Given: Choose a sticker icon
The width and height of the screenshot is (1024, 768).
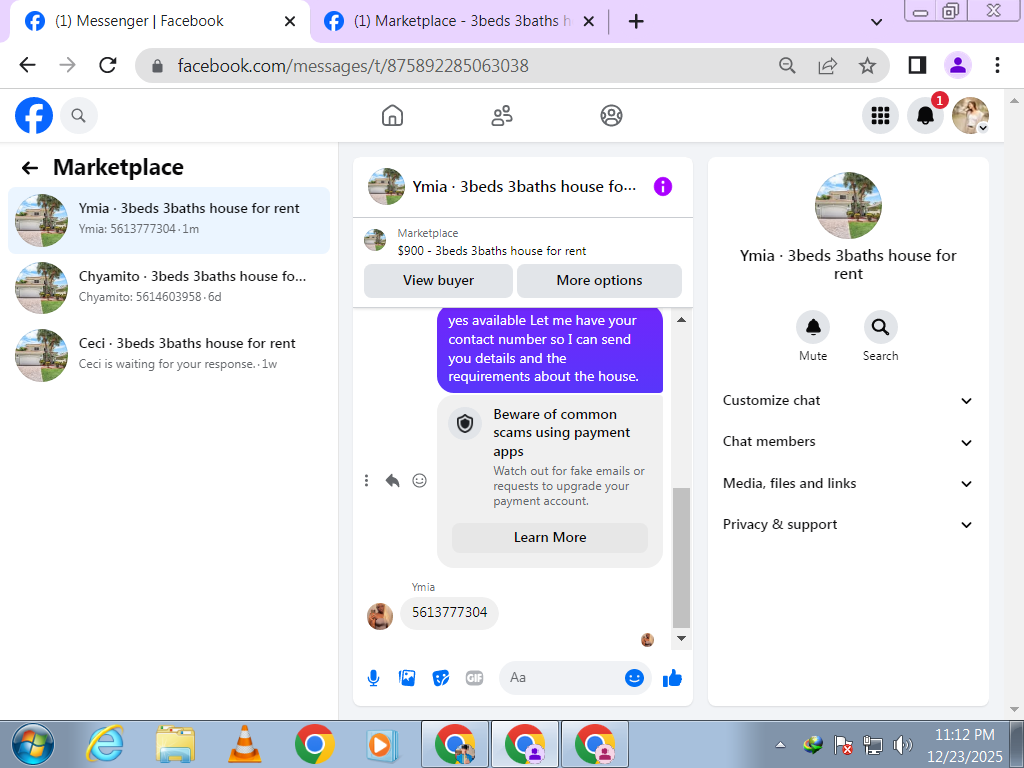Looking at the screenshot, I should (441, 678).
